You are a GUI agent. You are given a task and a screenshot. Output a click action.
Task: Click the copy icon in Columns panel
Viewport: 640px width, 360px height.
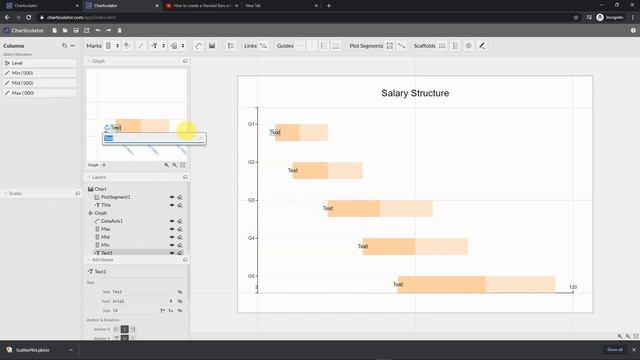click(64, 46)
